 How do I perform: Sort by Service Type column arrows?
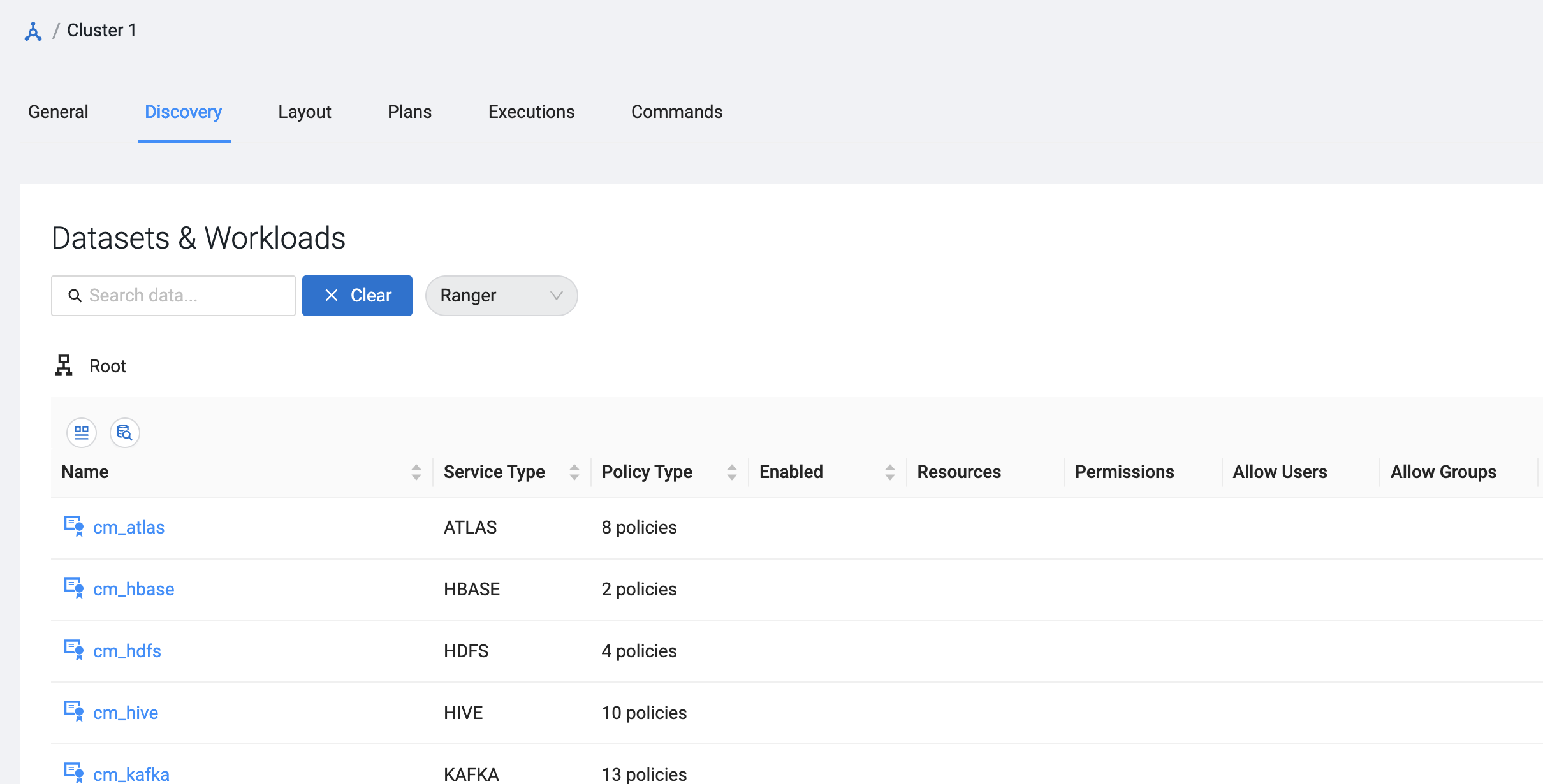(x=574, y=472)
